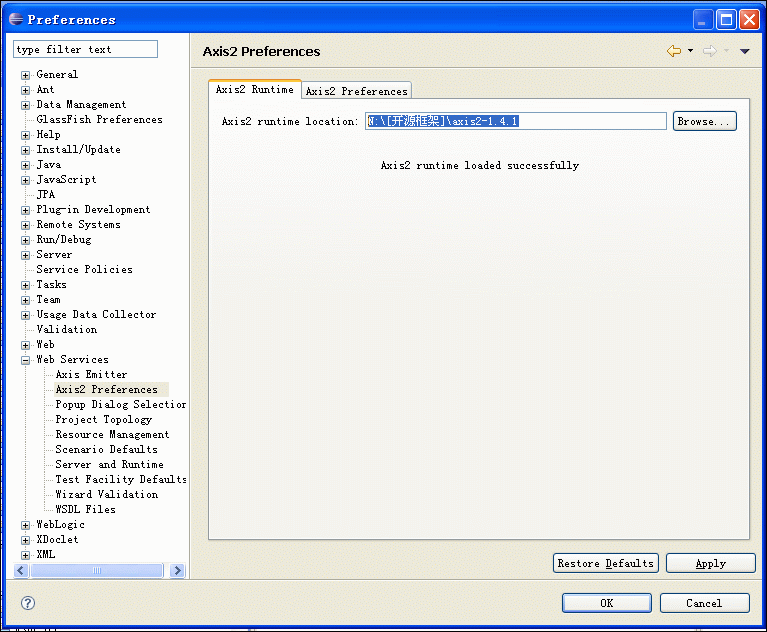Screen dimensions: 767x632
Task: Select Wizard Validation item
Action: click(x=106, y=494)
